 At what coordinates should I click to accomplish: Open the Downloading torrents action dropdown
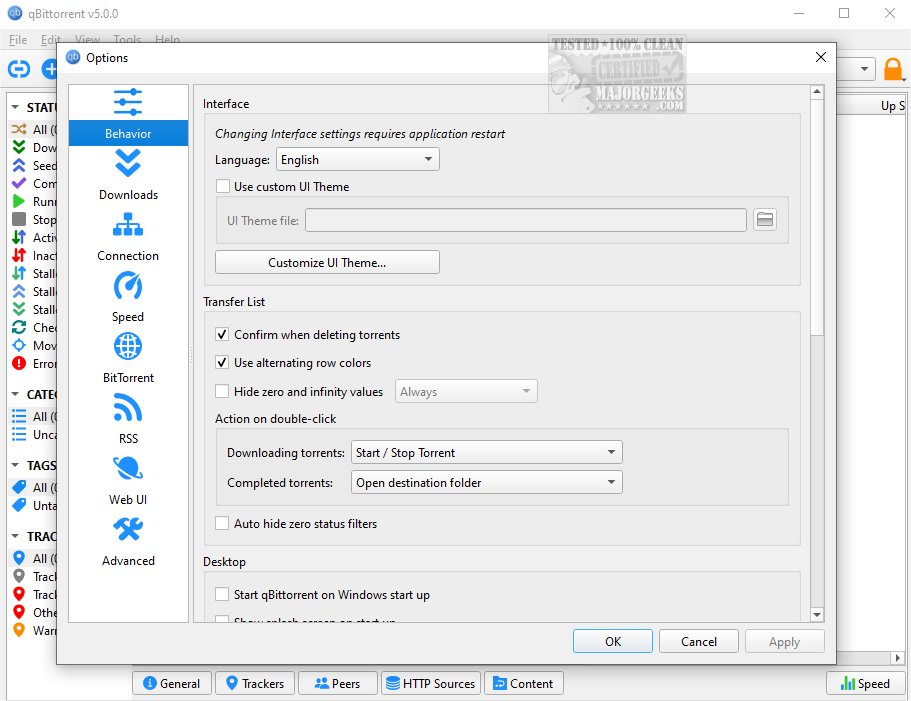click(486, 452)
